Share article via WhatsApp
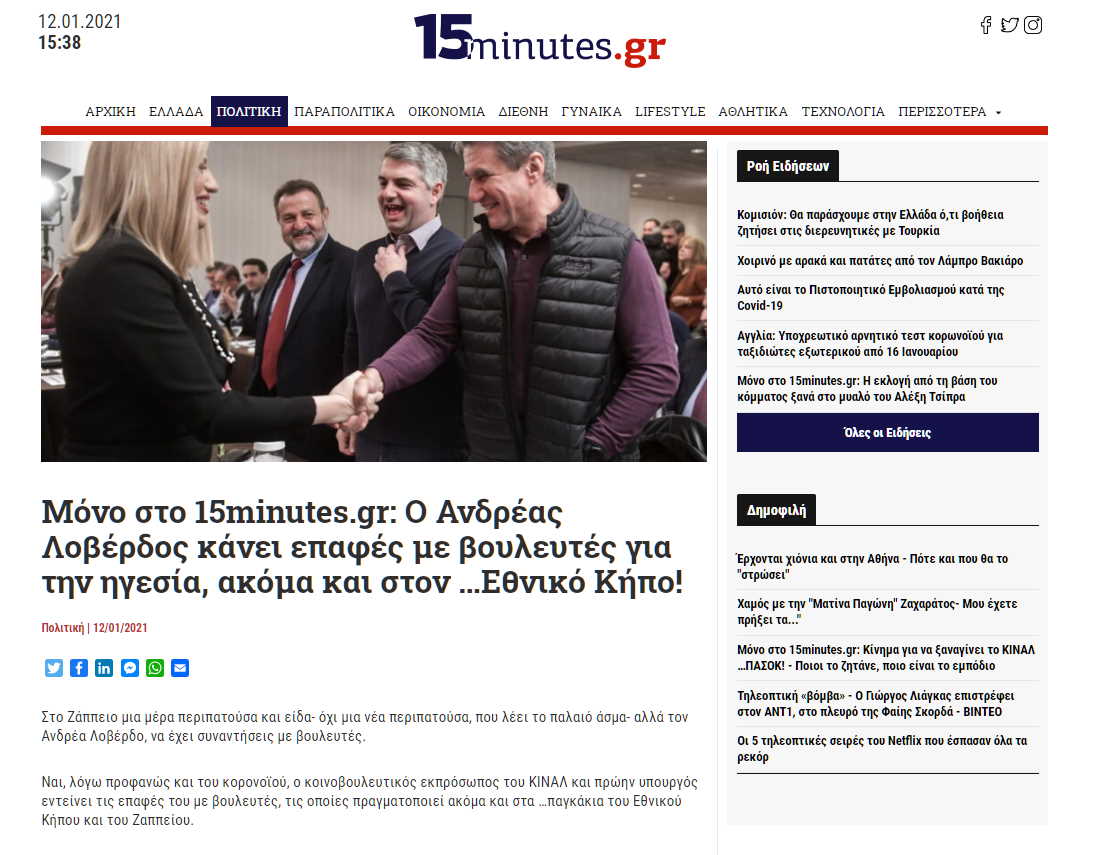The width and height of the screenshot is (1114, 855). tap(155, 668)
